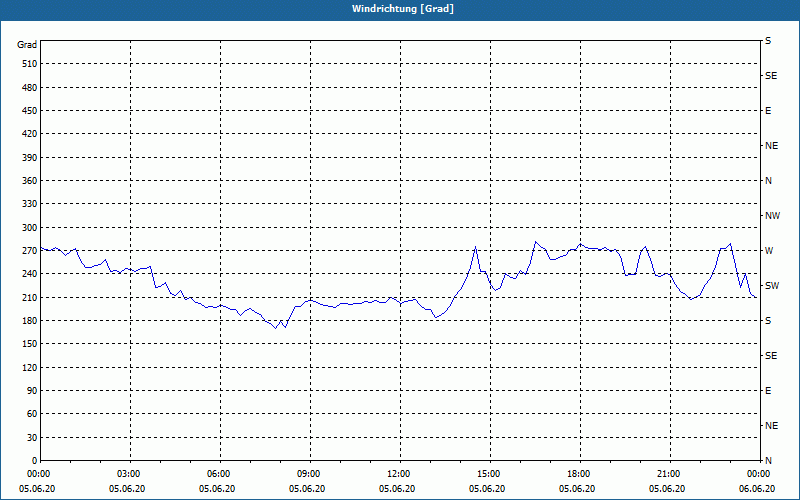
Task: Click the 330 degree axis label
Action: point(30,204)
